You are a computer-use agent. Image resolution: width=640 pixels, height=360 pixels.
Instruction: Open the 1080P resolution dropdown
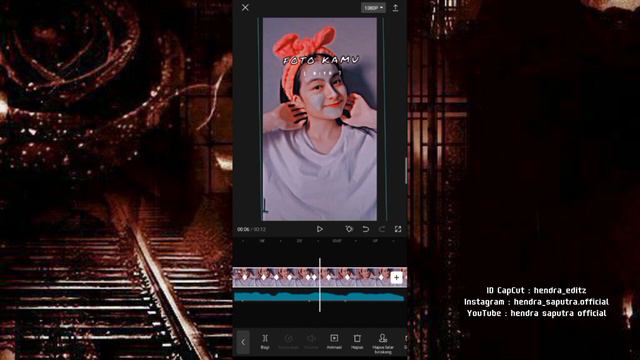click(373, 8)
